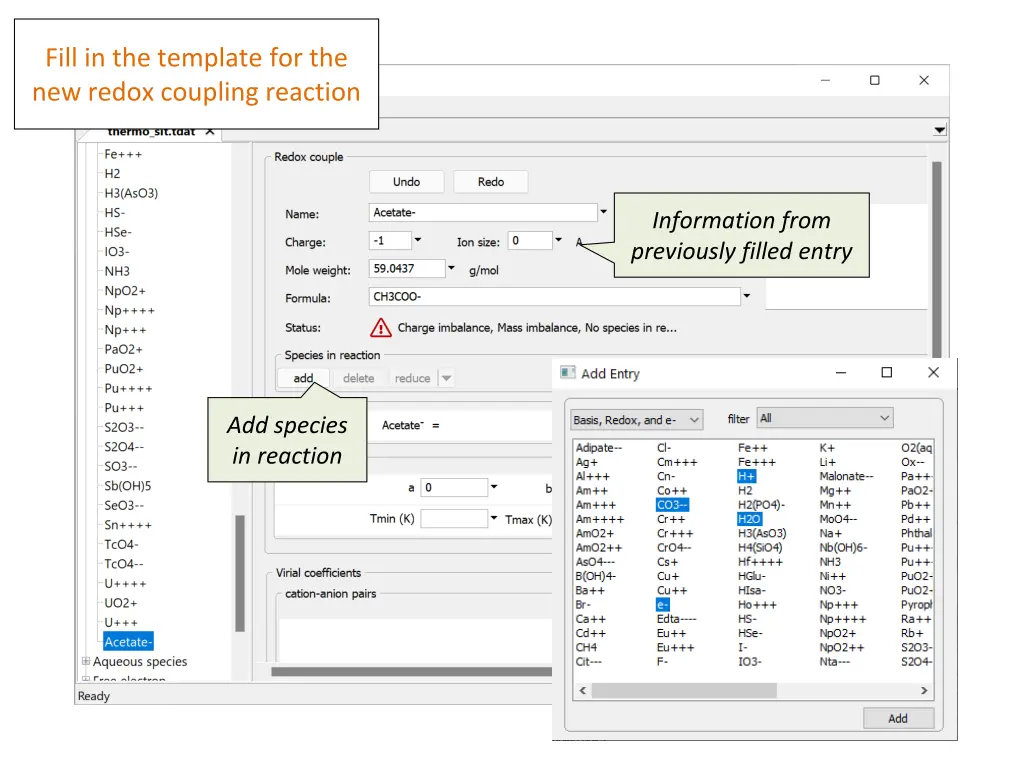This screenshot has height=768, width=1024.
Task: Open the reduce button dropdown arrow
Action: (446, 378)
